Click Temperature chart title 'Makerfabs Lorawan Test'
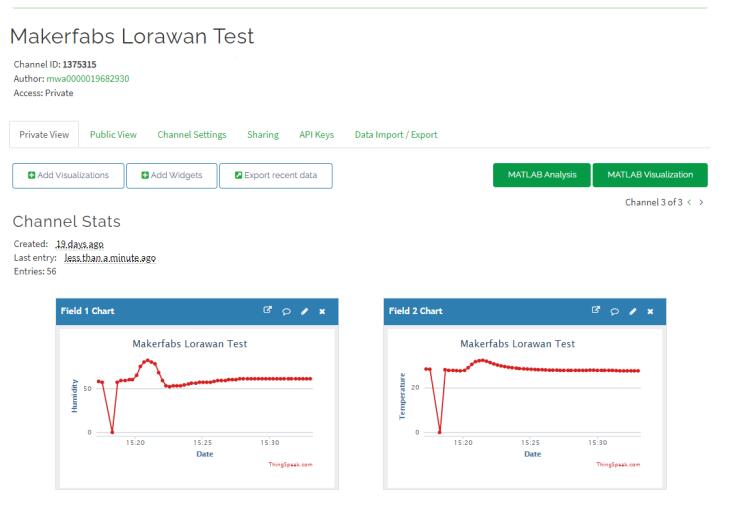Image resolution: width=743 pixels, height=509 pixels. click(517, 344)
